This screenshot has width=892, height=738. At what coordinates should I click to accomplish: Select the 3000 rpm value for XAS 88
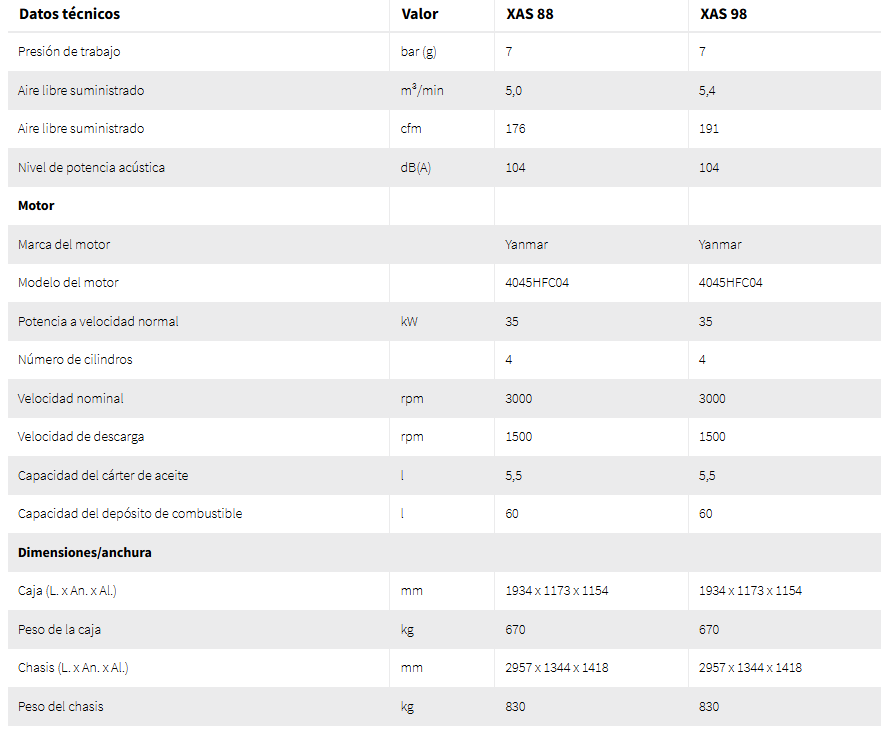(519, 398)
